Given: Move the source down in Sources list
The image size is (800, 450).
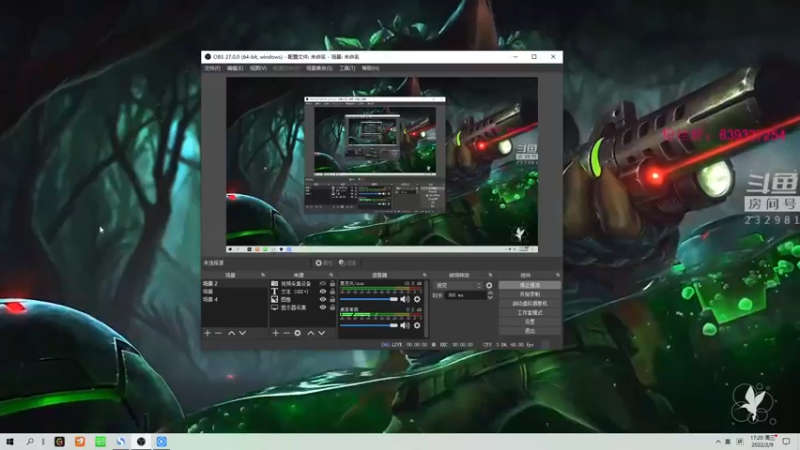Looking at the screenshot, I should [321, 333].
